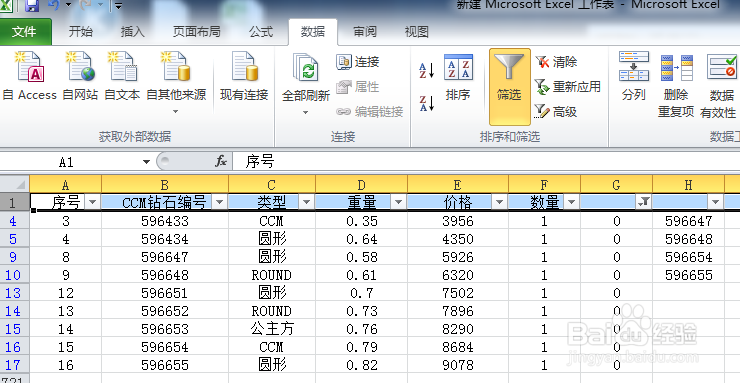Click cell containing 公主方
The width and height of the screenshot is (740, 383).
(x=271, y=329)
